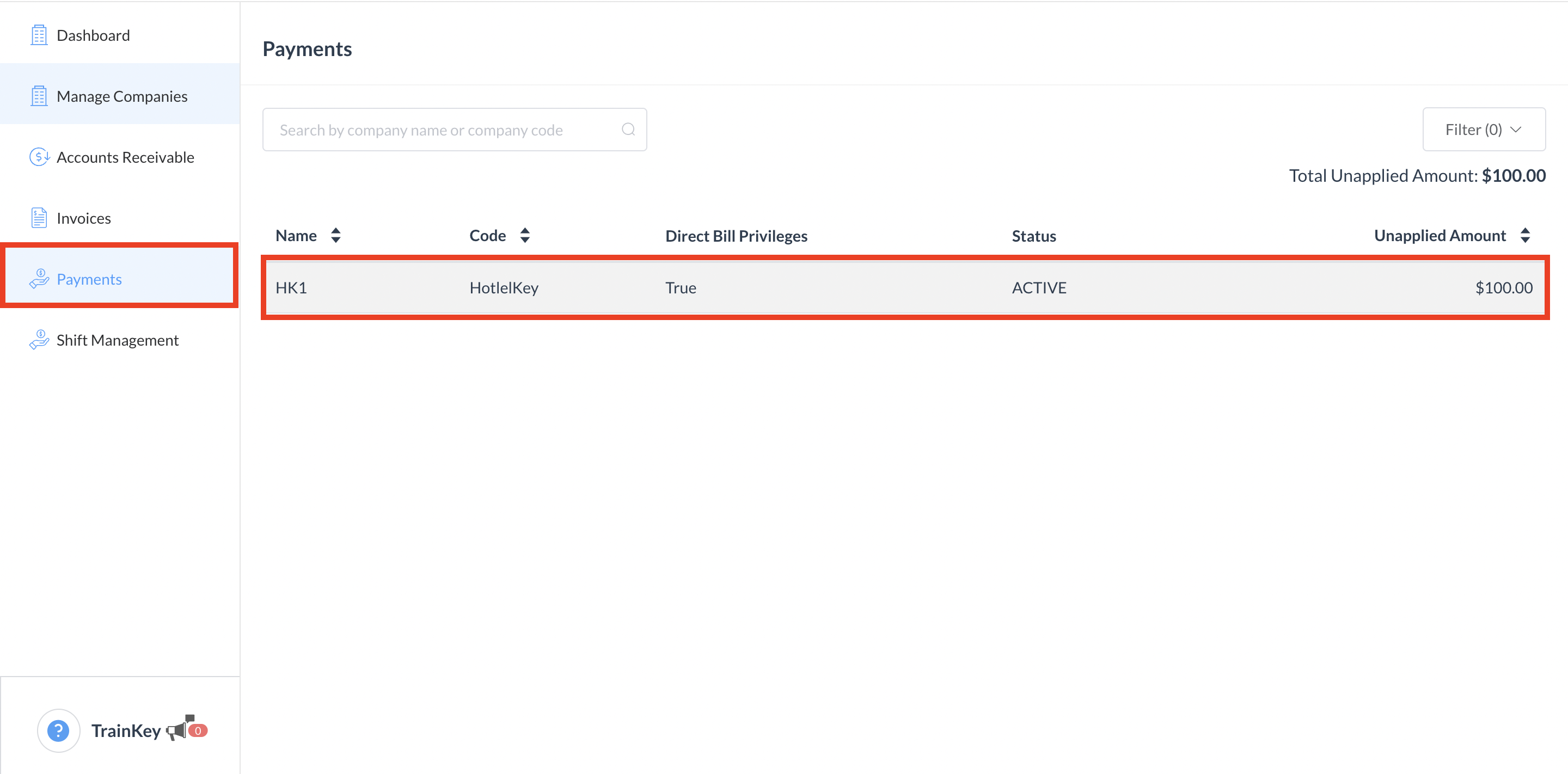Open Shift Management menu item
1568x774 pixels.
click(x=118, y=340)
